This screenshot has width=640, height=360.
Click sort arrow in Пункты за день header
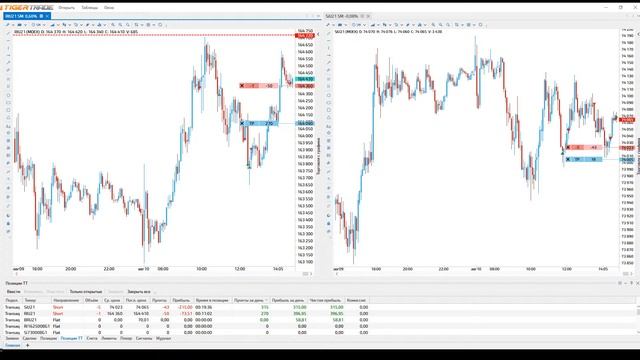[266, 300]
